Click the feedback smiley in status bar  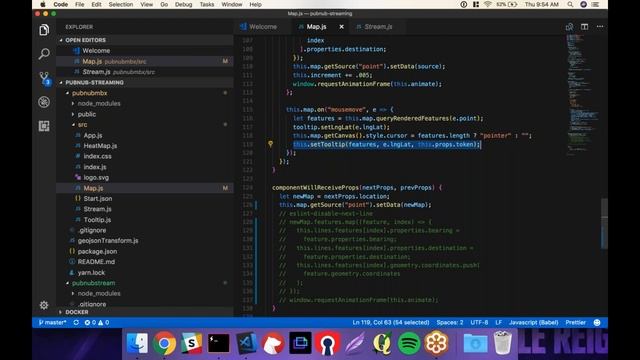tap(597, 322)
